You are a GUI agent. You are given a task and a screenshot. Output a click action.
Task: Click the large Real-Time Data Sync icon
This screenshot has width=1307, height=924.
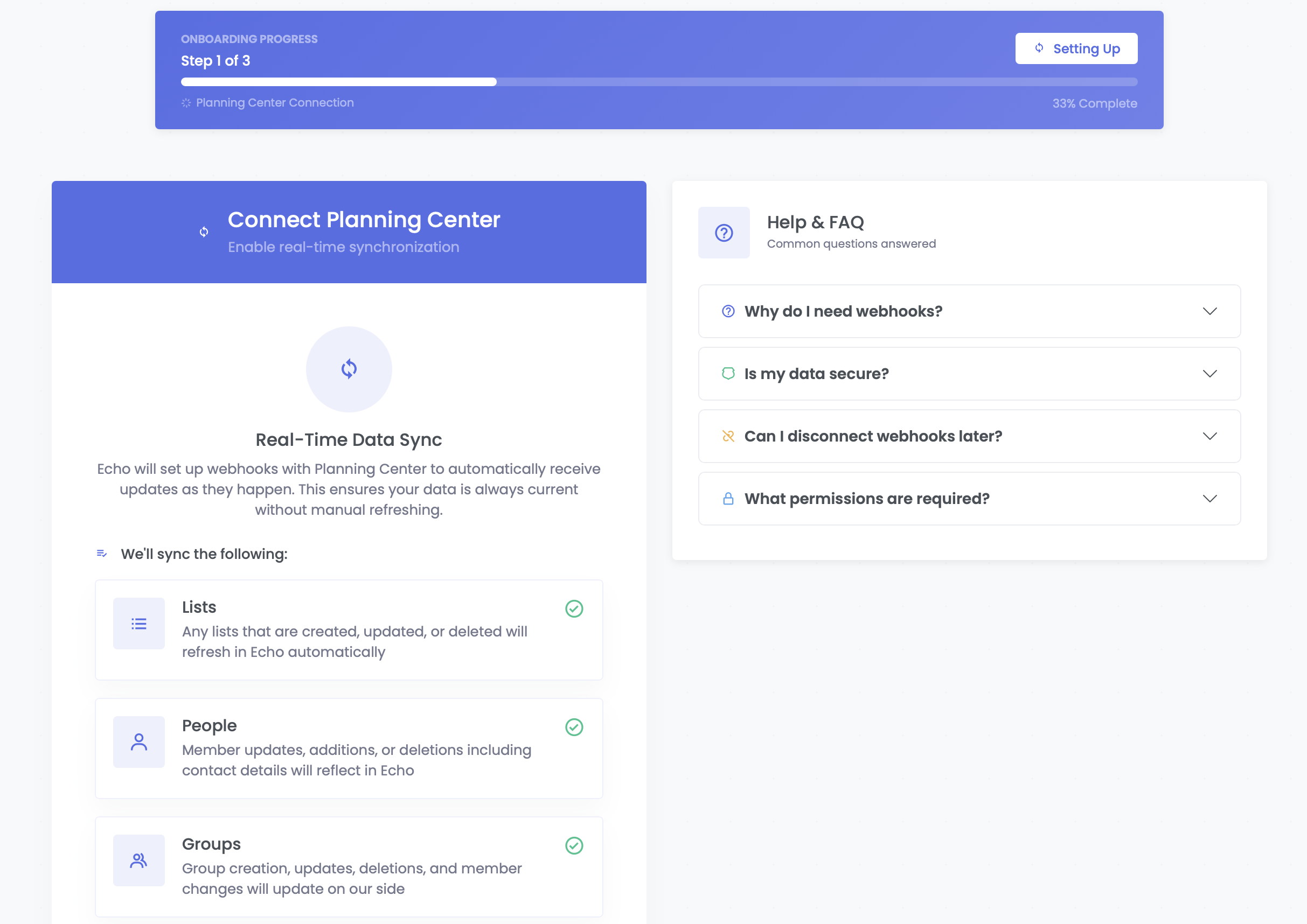coord(349,369)
